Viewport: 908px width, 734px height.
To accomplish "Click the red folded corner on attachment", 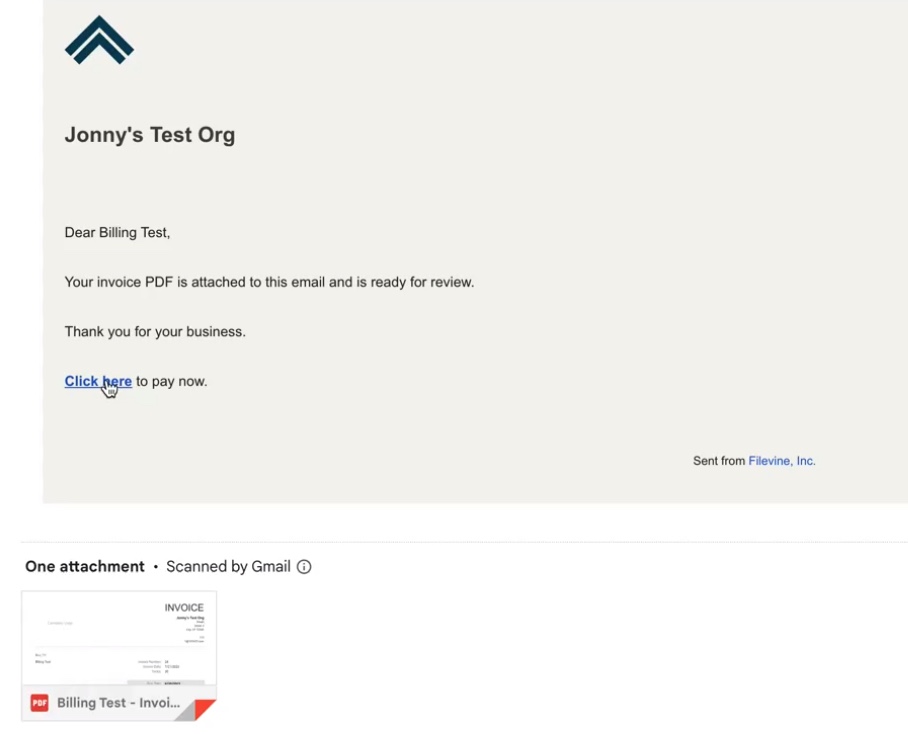I will click(x=205, y=709).
